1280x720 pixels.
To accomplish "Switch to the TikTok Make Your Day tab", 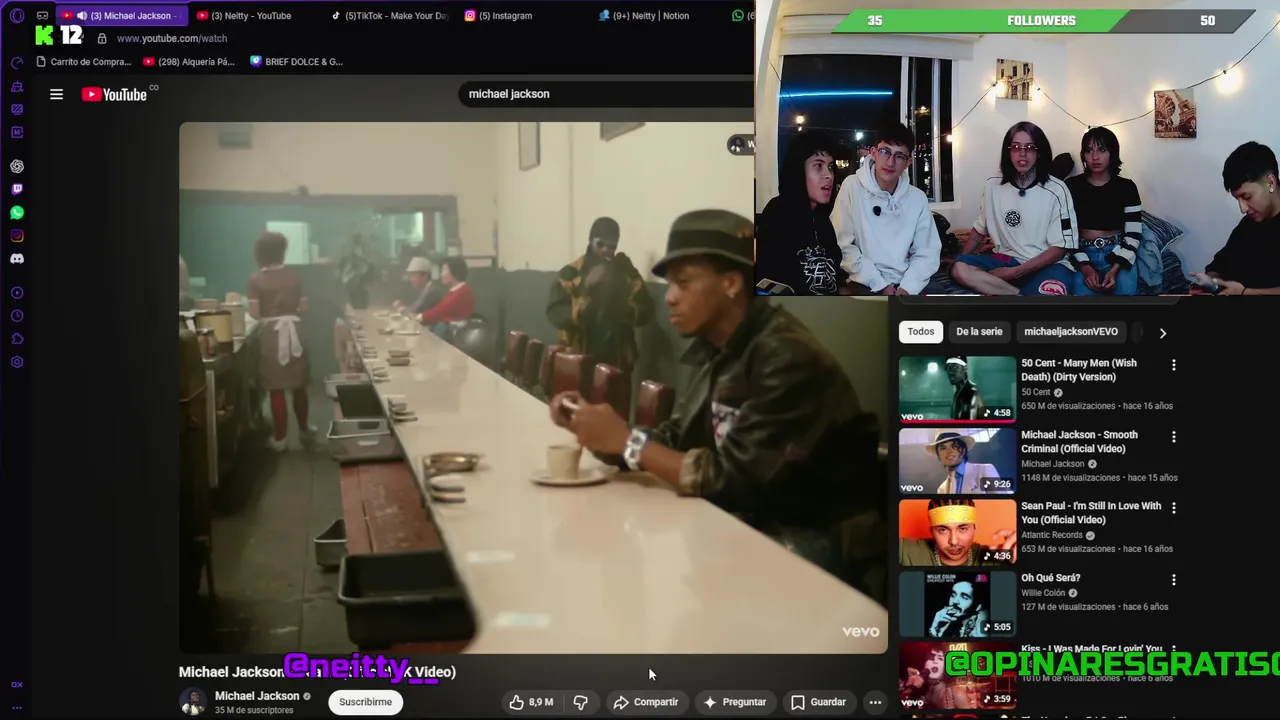I will pyautogui.click(x=390, y=16).
